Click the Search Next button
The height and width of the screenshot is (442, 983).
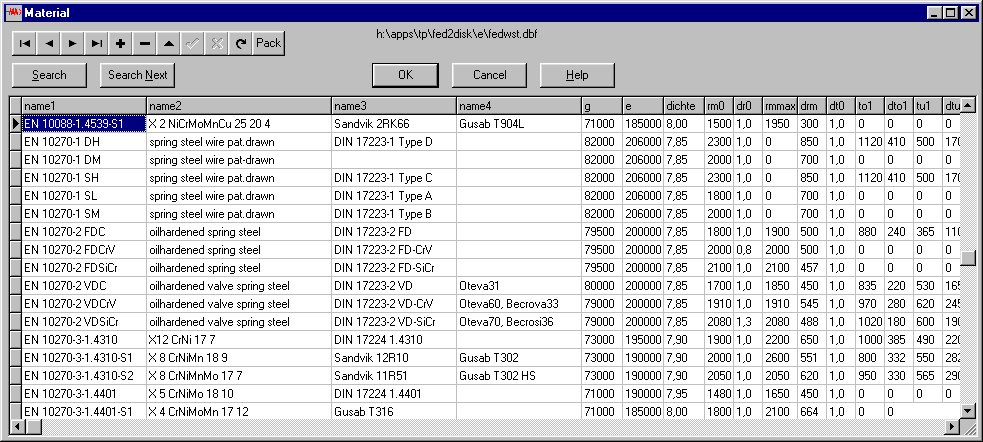[137, 75]
